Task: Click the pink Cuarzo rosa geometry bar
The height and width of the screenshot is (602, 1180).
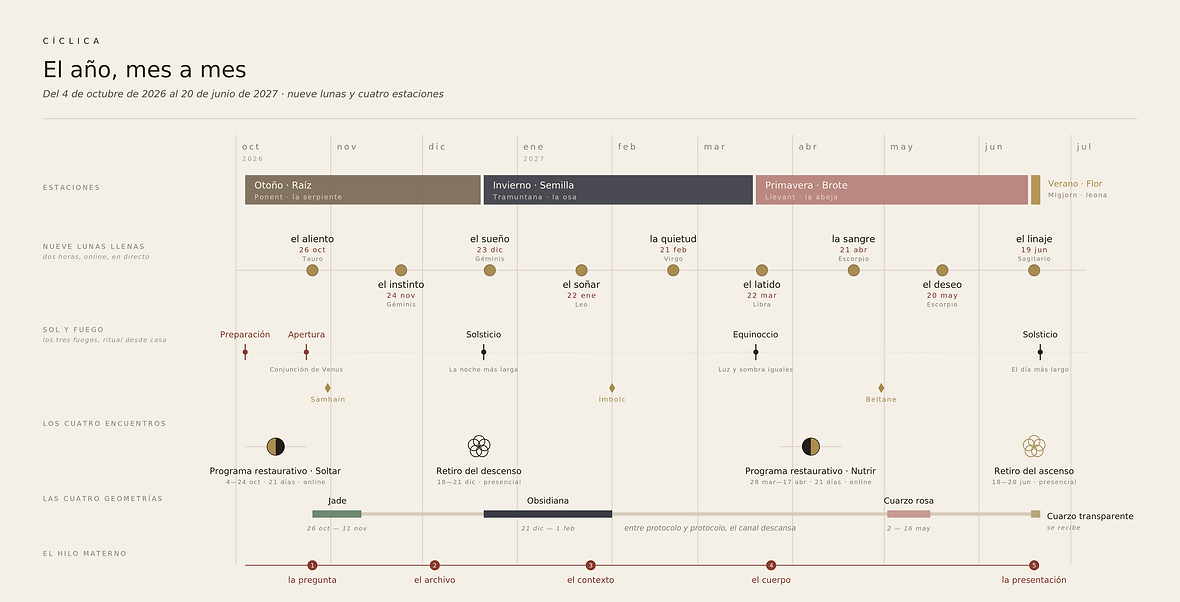Action: point(908,514)
